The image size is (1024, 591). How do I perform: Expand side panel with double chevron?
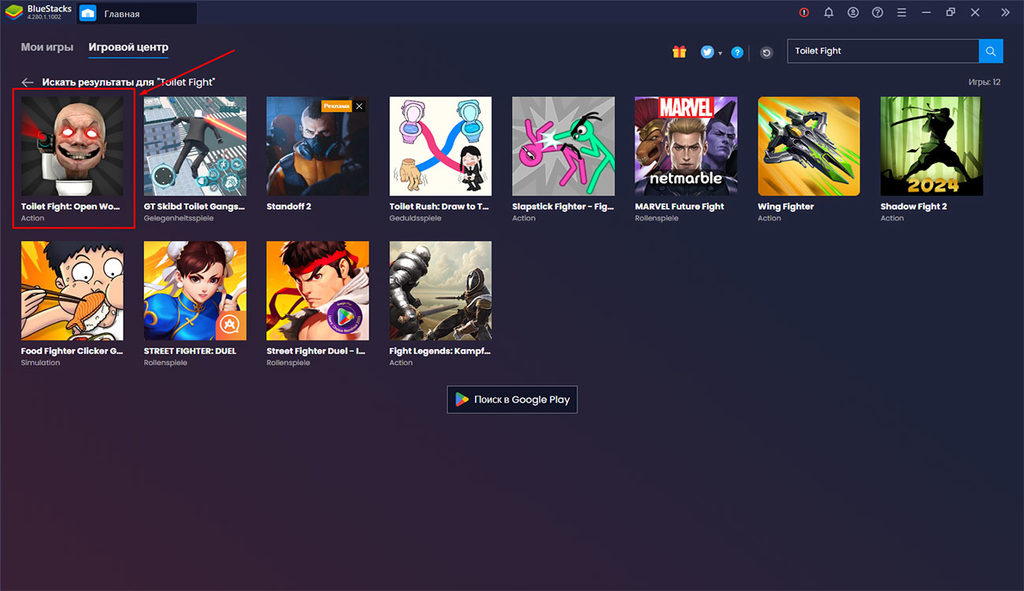pyautogui.click(x=1005, y=12)
